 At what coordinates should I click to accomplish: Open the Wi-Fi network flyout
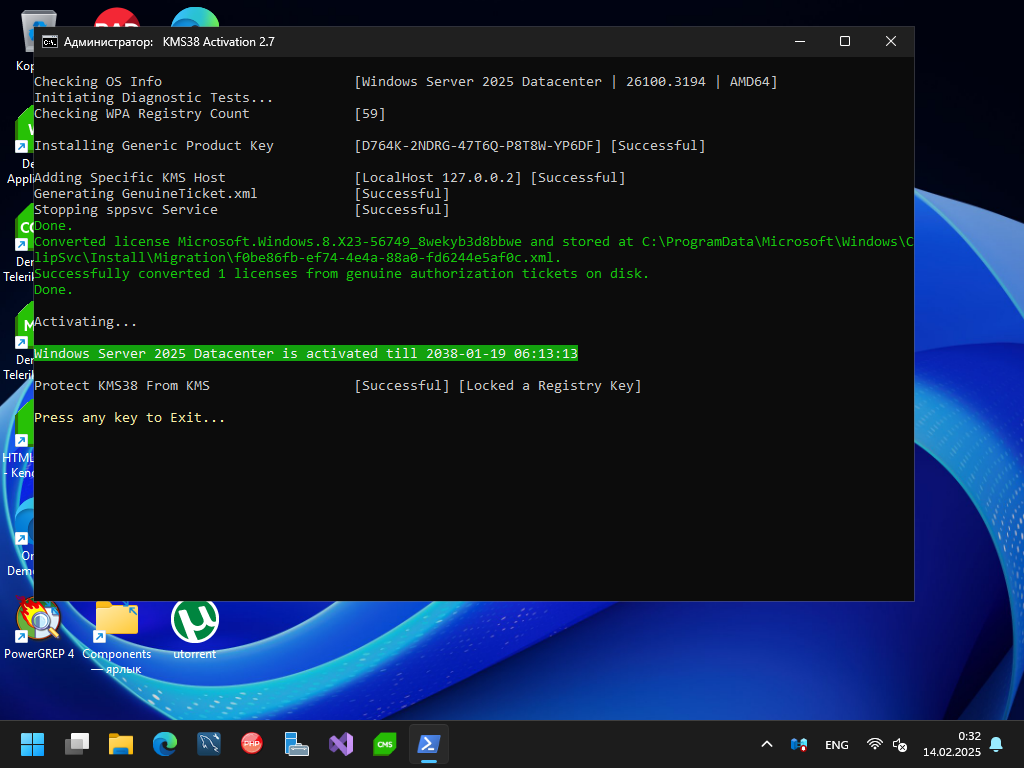[874, 744]
